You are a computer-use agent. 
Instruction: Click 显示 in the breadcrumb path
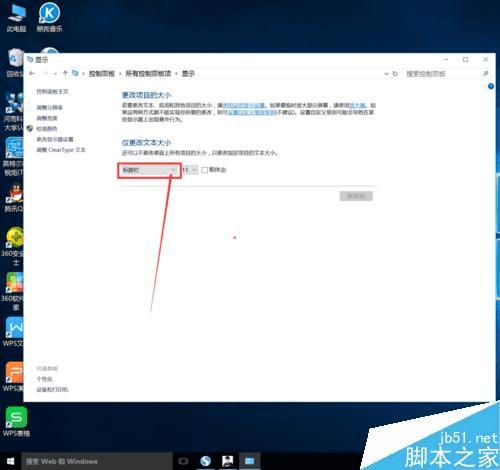tap(188, 74)
